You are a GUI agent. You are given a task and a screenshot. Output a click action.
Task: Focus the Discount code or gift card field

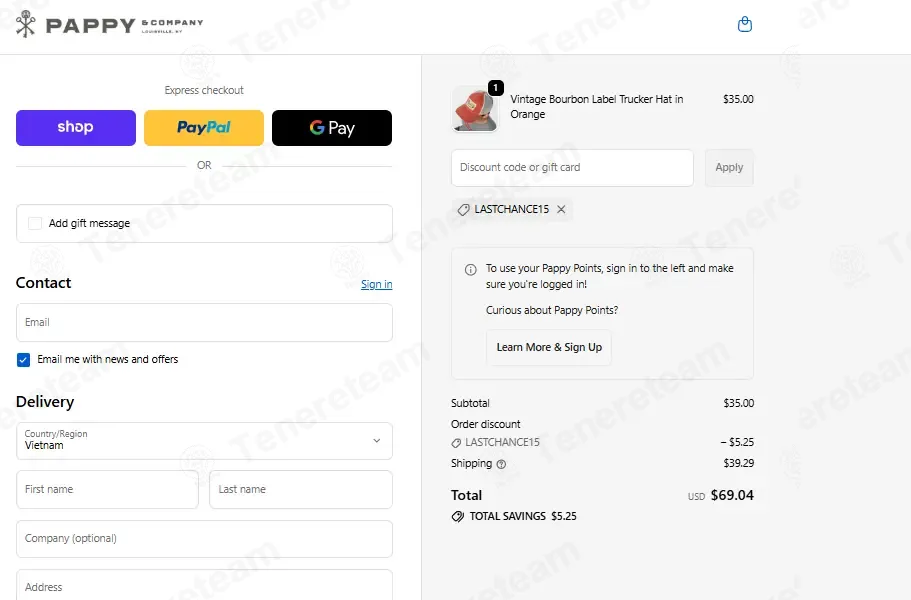572,168
